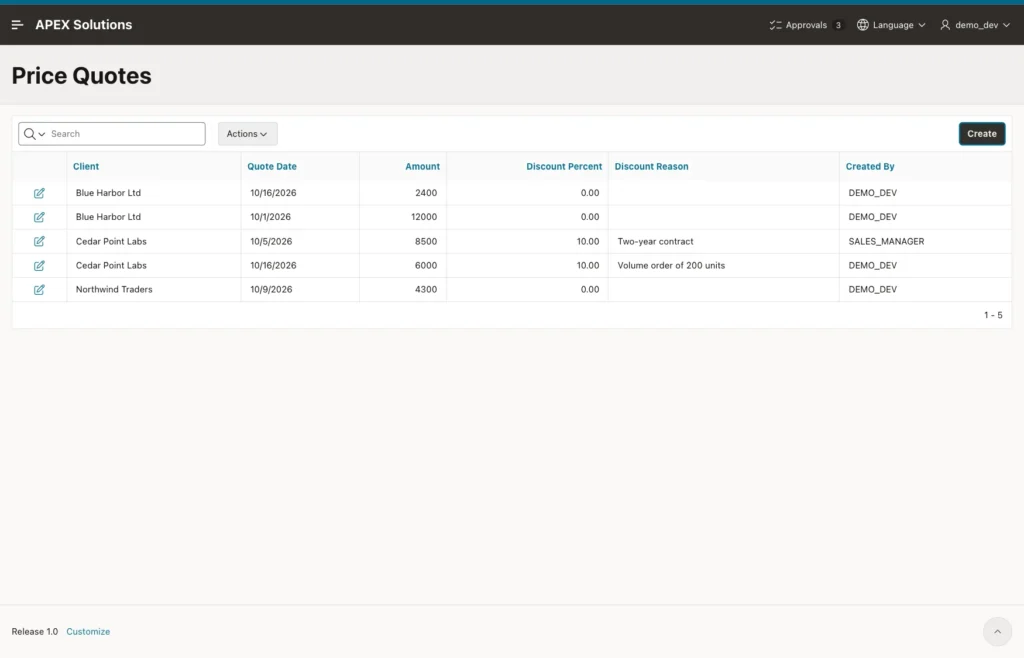Expand the Language dropdown chevron
1024x658 pixels.
point(921,25)
